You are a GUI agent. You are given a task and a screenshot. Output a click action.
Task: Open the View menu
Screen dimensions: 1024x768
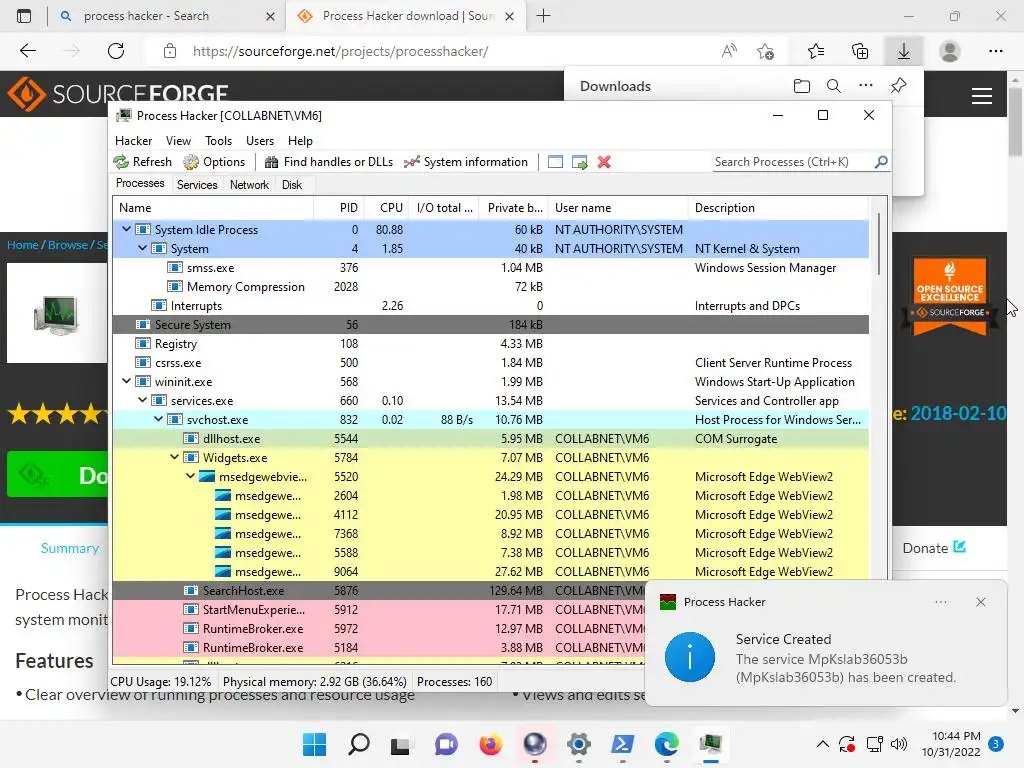178,140
